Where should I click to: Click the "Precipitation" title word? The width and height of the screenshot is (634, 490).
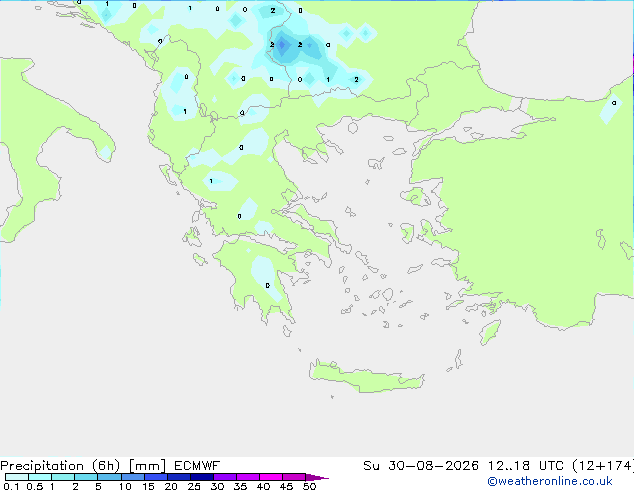tap(42, 466)
